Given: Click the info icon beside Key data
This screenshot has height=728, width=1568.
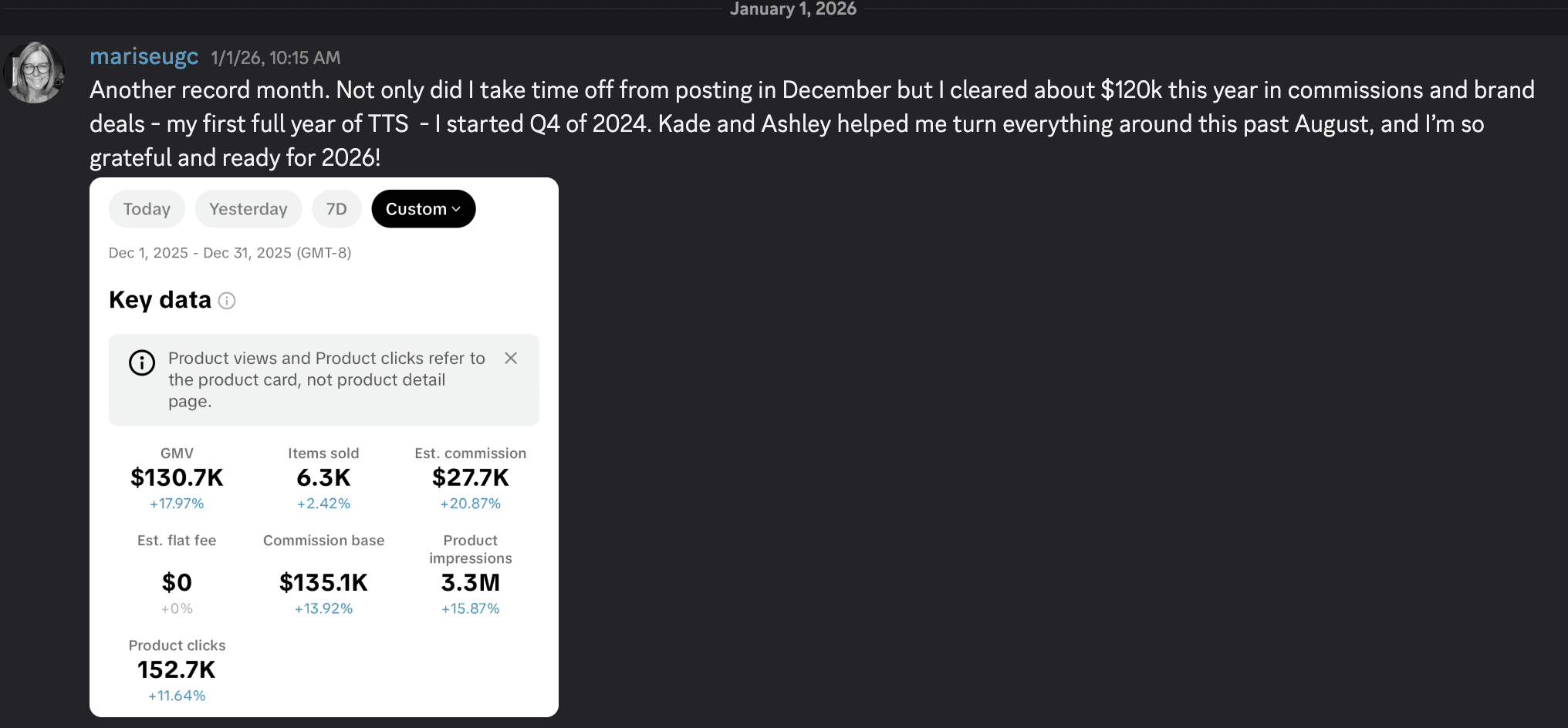Looking at the screenshot, I should click(x=227, y=301).
